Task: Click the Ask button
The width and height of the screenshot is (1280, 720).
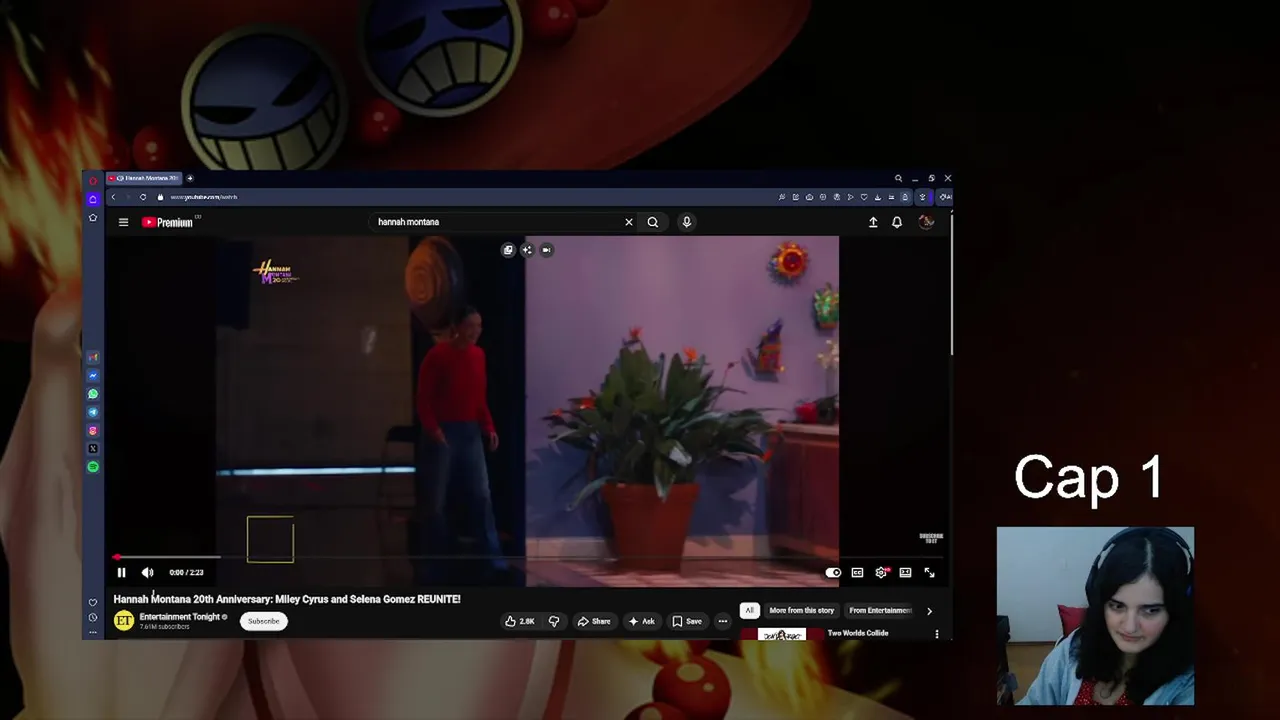Action: [x=641, y=621]
